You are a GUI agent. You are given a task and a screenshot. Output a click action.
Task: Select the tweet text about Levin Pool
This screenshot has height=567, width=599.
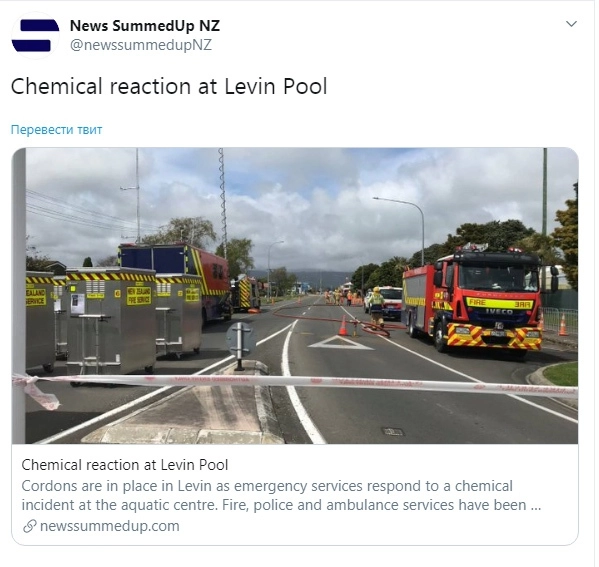170,87
